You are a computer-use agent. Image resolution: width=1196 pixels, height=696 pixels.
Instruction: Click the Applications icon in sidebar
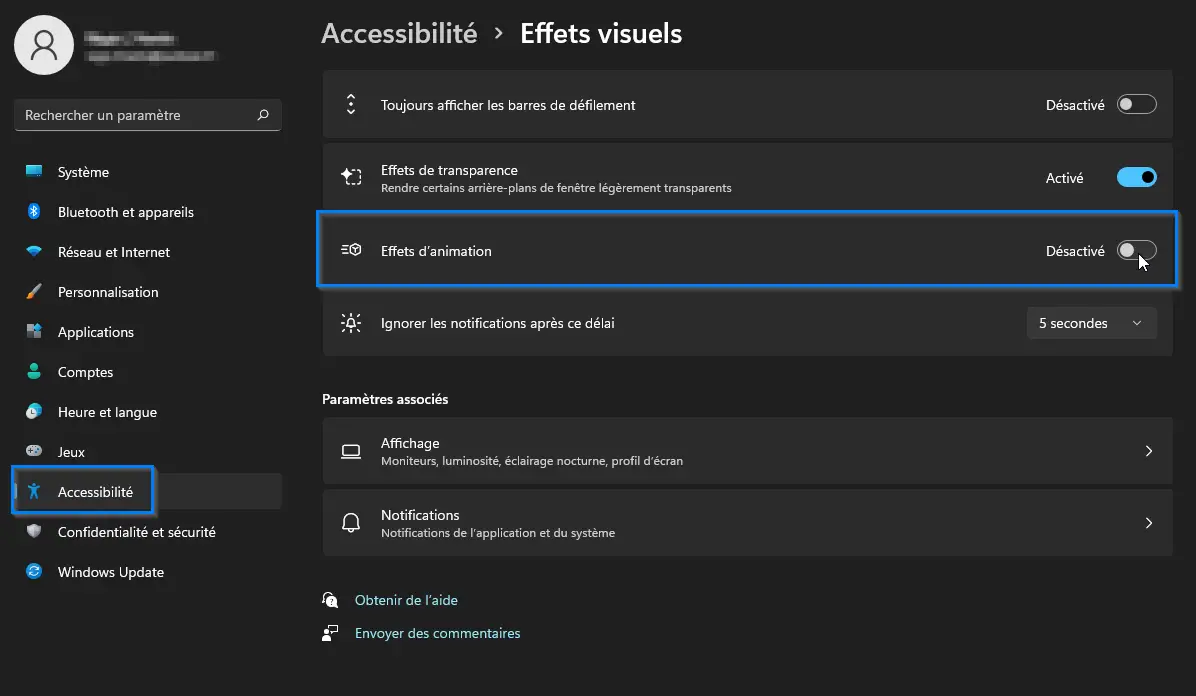point(34,331)
